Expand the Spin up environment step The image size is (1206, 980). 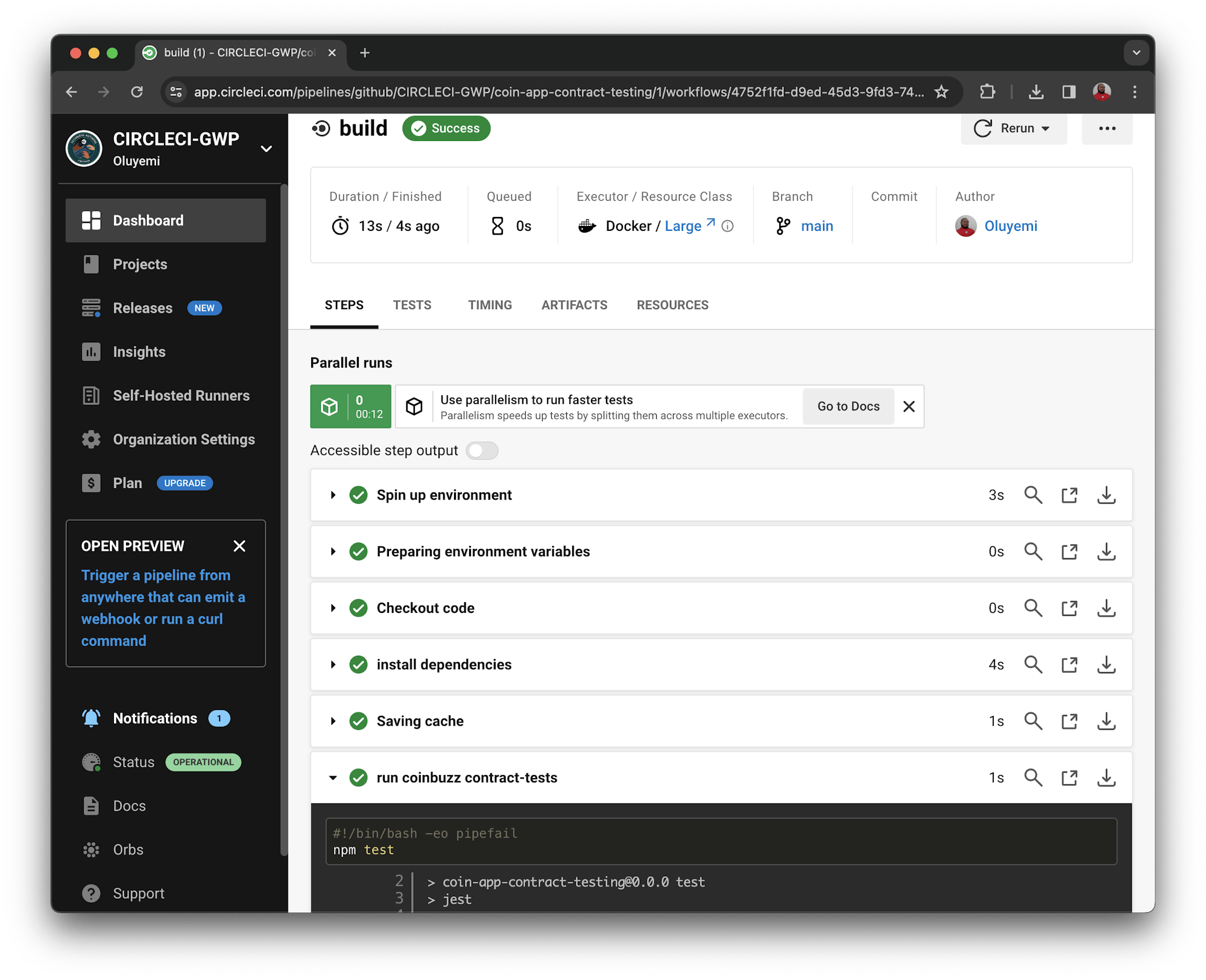(x=333, y=495)
